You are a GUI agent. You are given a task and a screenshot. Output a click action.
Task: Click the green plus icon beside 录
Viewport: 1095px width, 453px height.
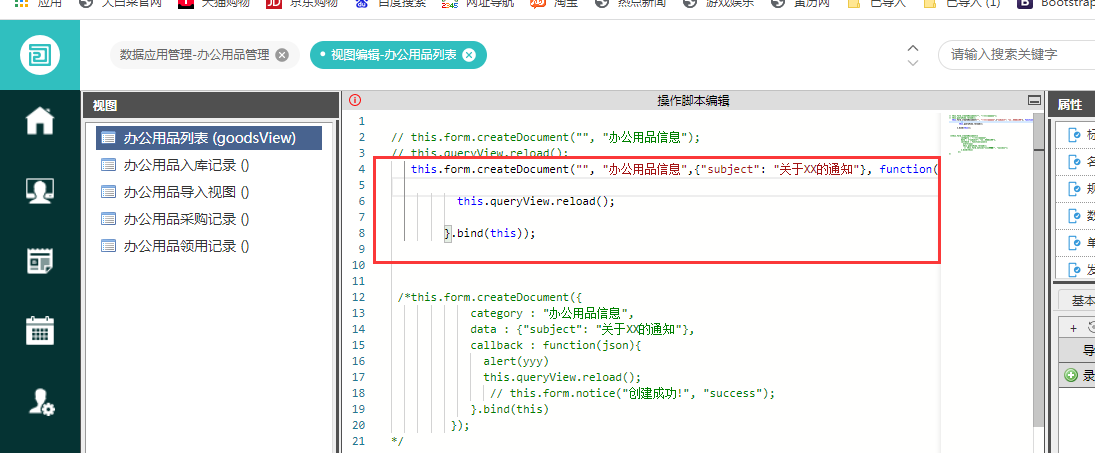(1071, 376)
